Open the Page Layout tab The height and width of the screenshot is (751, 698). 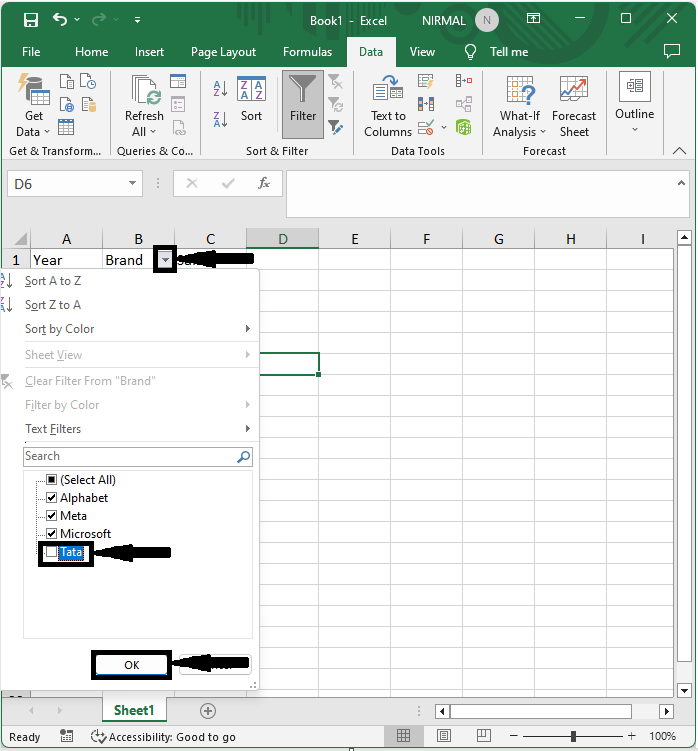[x=223, y=52]
